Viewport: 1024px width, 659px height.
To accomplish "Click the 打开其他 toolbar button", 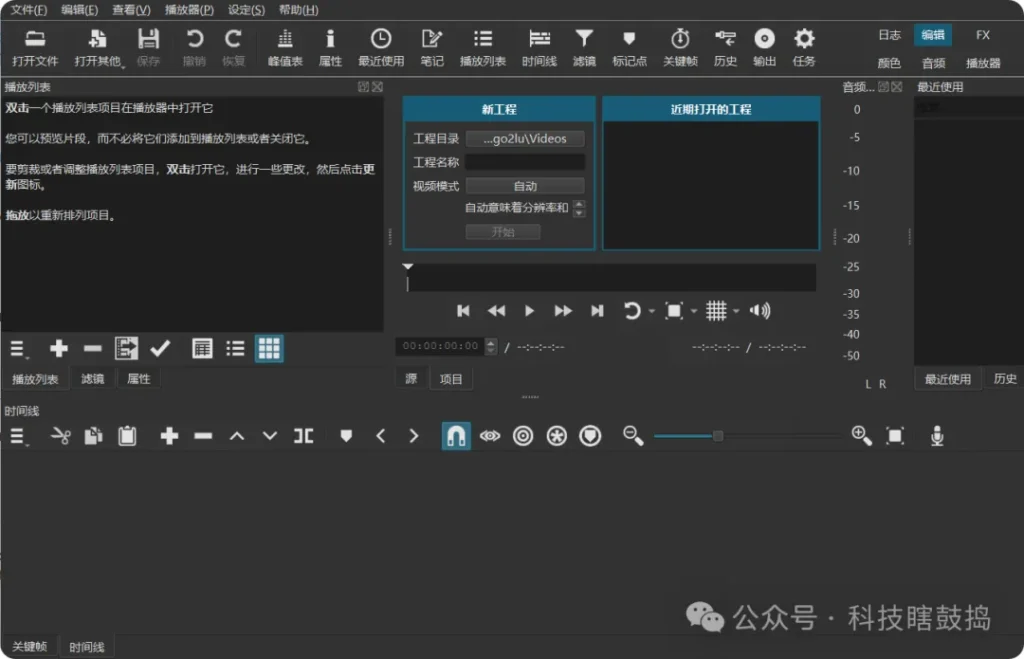I will pos(98,48).
